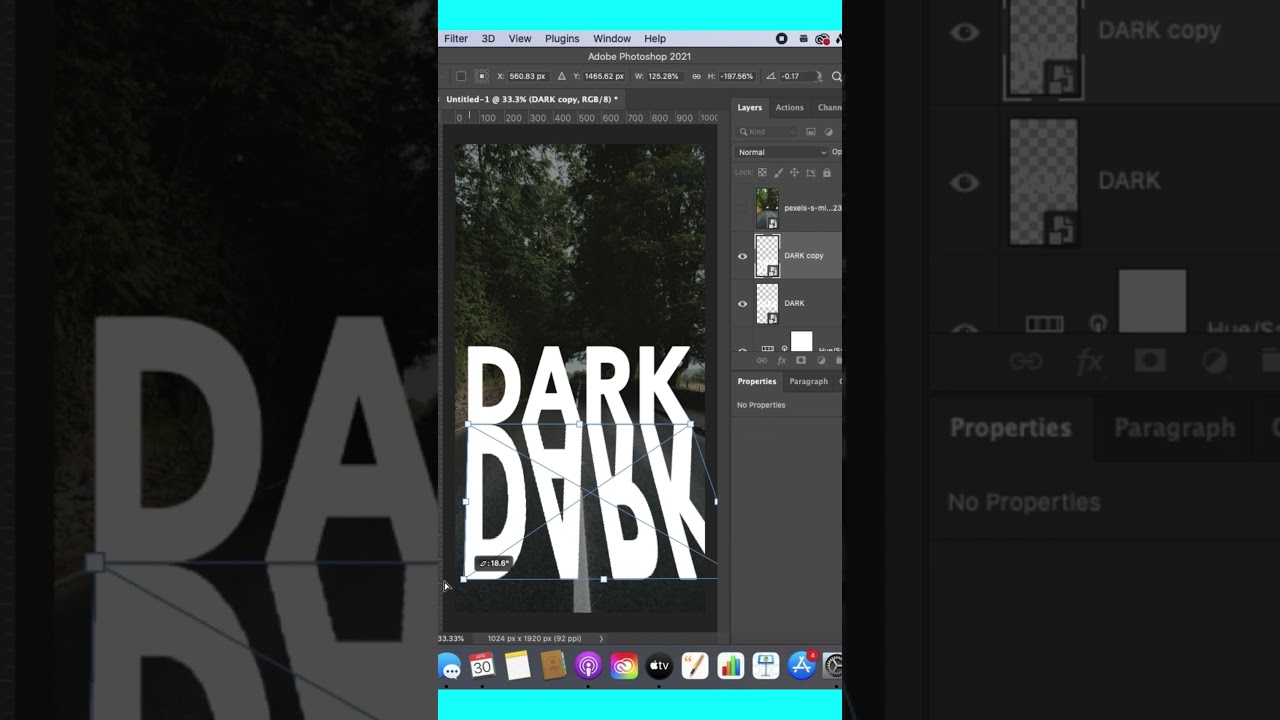The image size is (1280, 720).
Task: Select the DARK copy layer thumbnail
Action: [767, 256]
